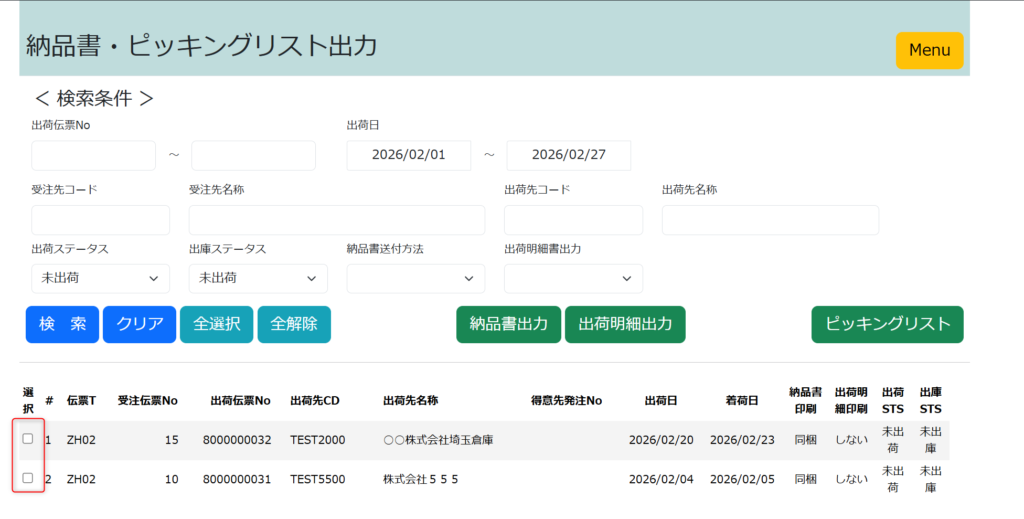Click the 出荷日 end date field 2026/02/27
The image size is (1024, 519).
568,155
